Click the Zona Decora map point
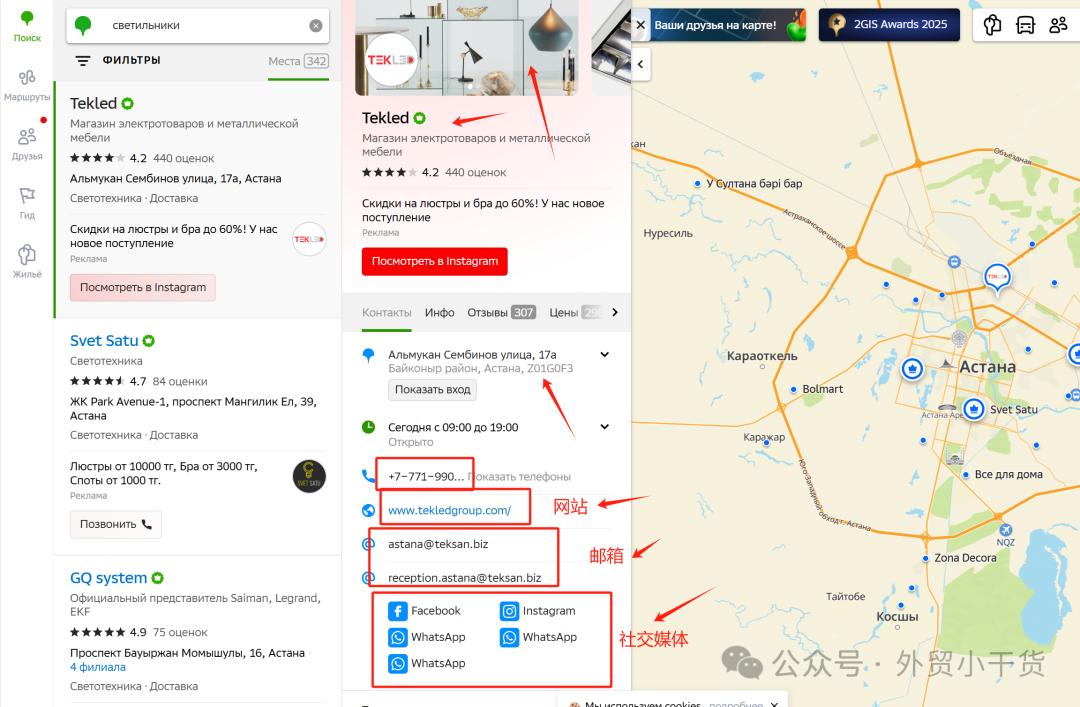 click(x=925, y=558)
